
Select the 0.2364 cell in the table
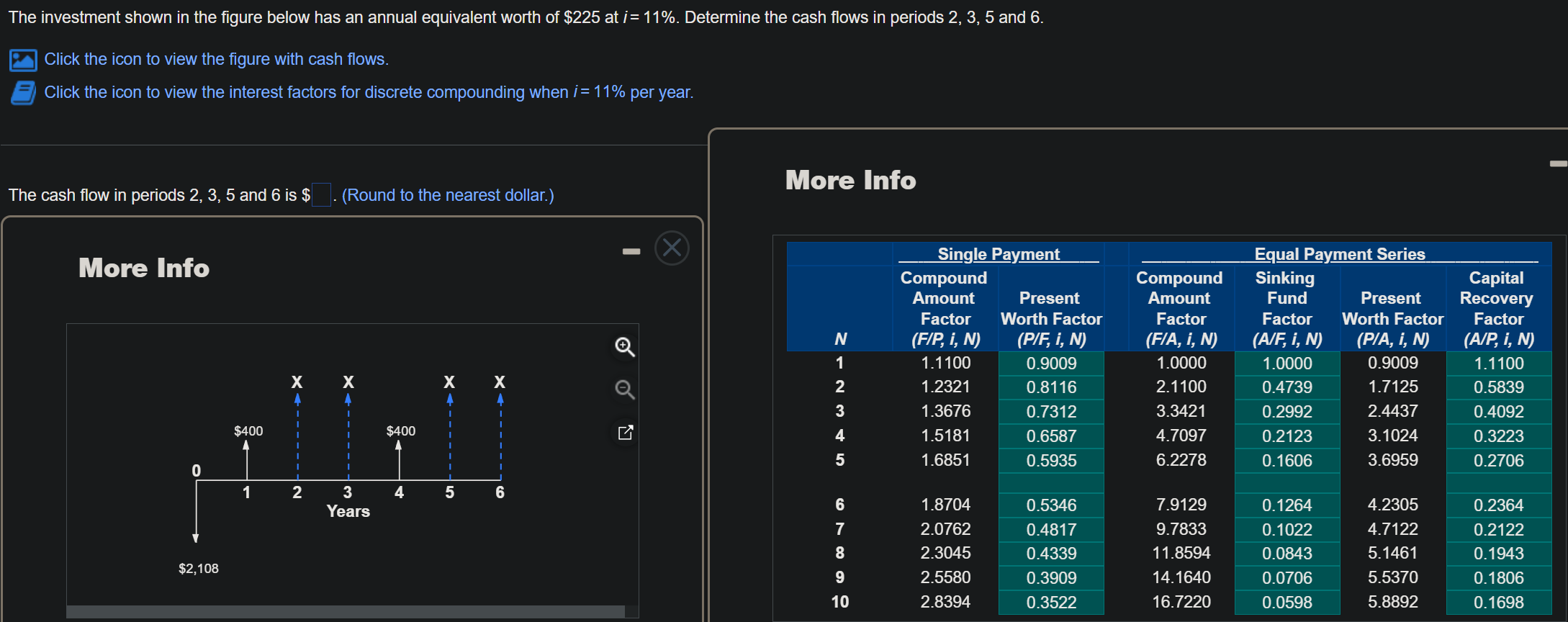click(x=1499, y=505)
